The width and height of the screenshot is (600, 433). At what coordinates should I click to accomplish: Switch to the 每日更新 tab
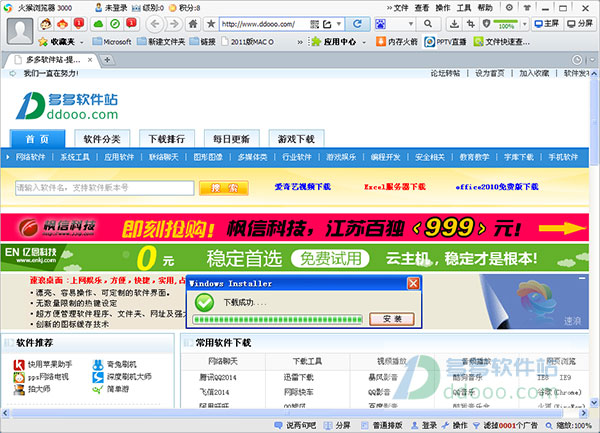pyautogui.click(x=232, y=139)
